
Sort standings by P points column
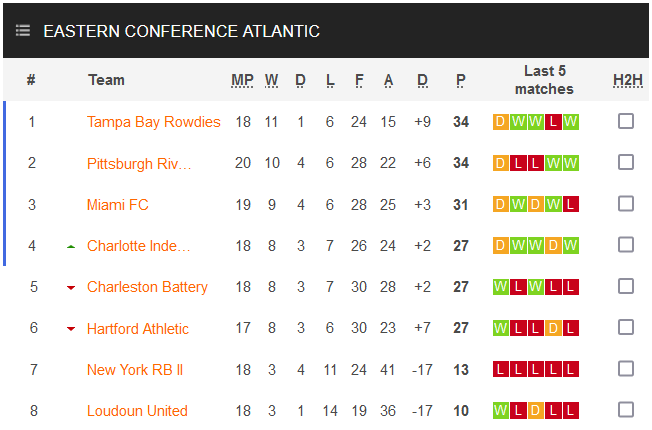point(460,80)
